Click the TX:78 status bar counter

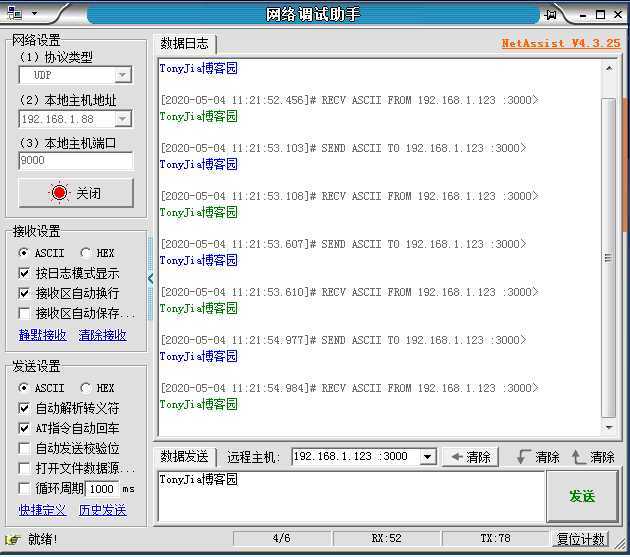[495, 539]
